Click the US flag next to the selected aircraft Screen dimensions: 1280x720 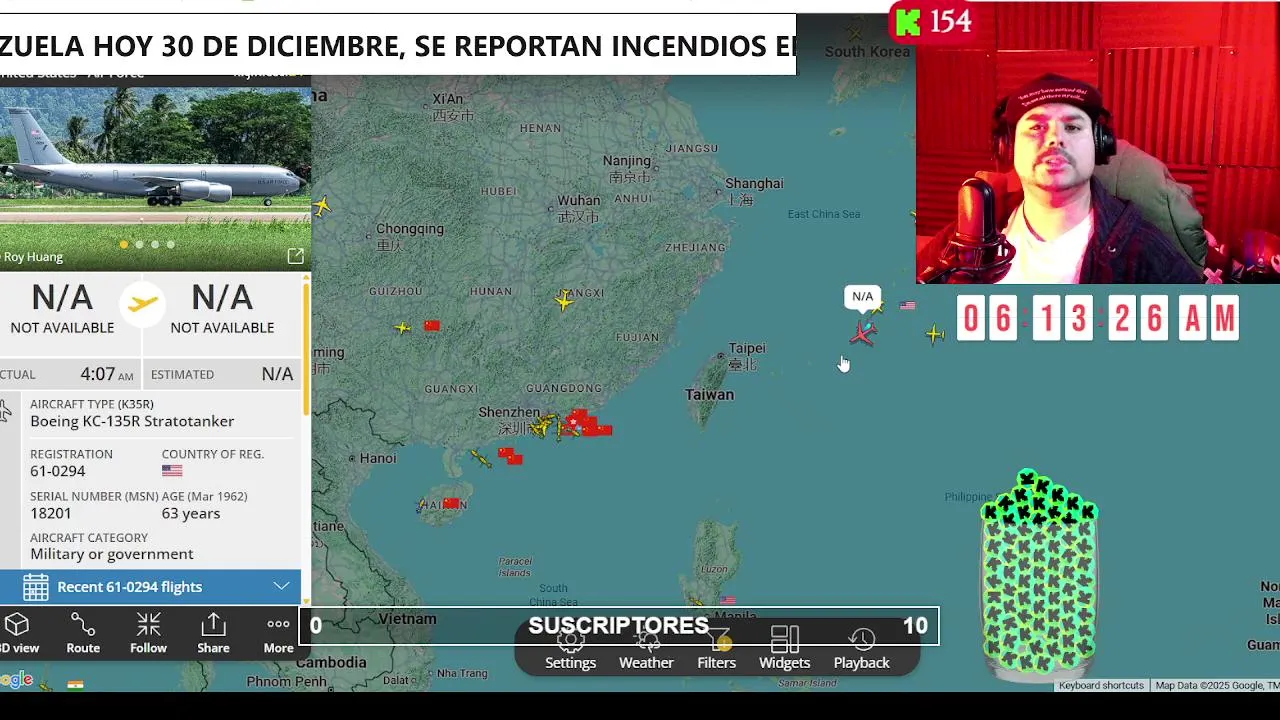[907, 305]
